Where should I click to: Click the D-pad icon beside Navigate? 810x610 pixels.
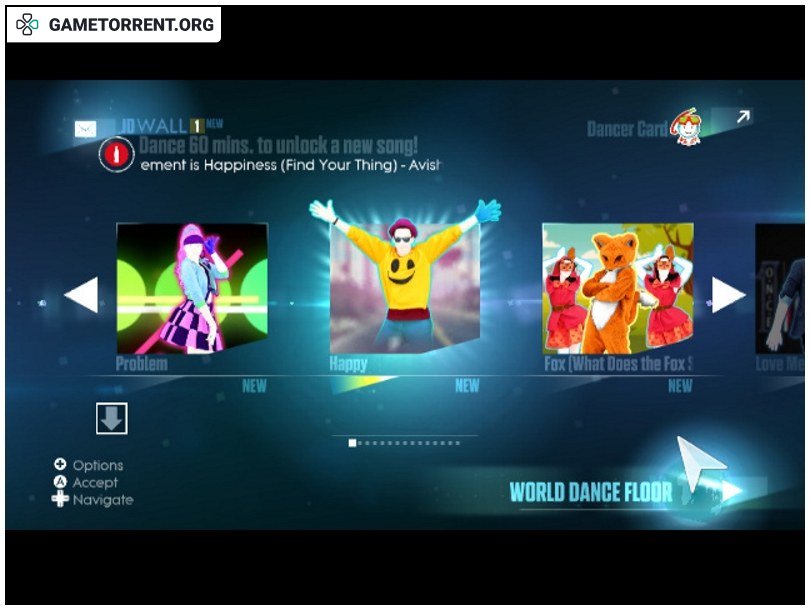pos(60,499)
